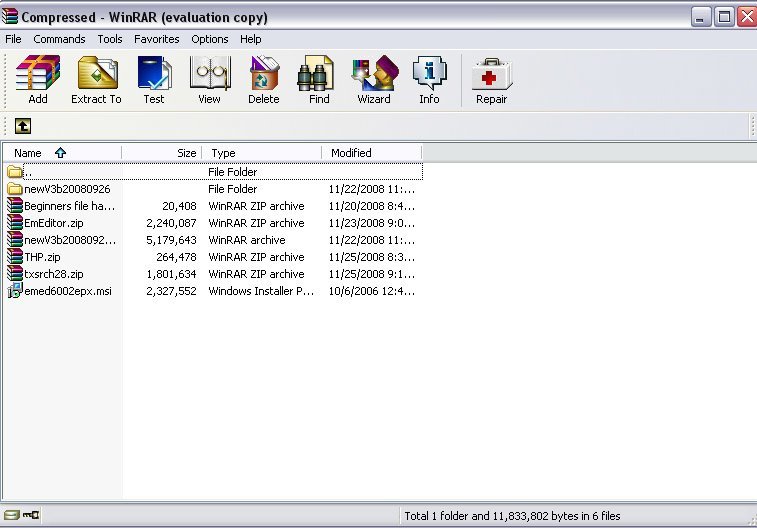
Task: Minimize the WinRAR window
Action: coord(701,17)
